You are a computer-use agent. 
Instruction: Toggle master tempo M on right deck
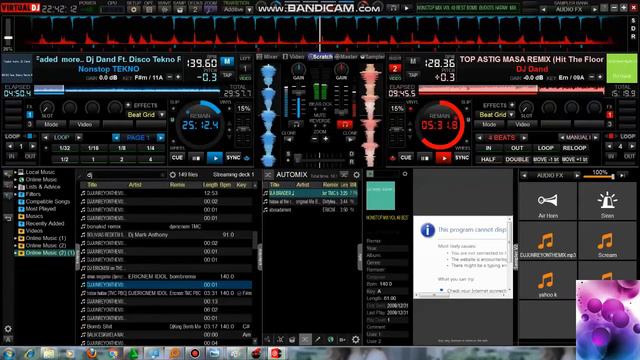click(x=413, y=61)
